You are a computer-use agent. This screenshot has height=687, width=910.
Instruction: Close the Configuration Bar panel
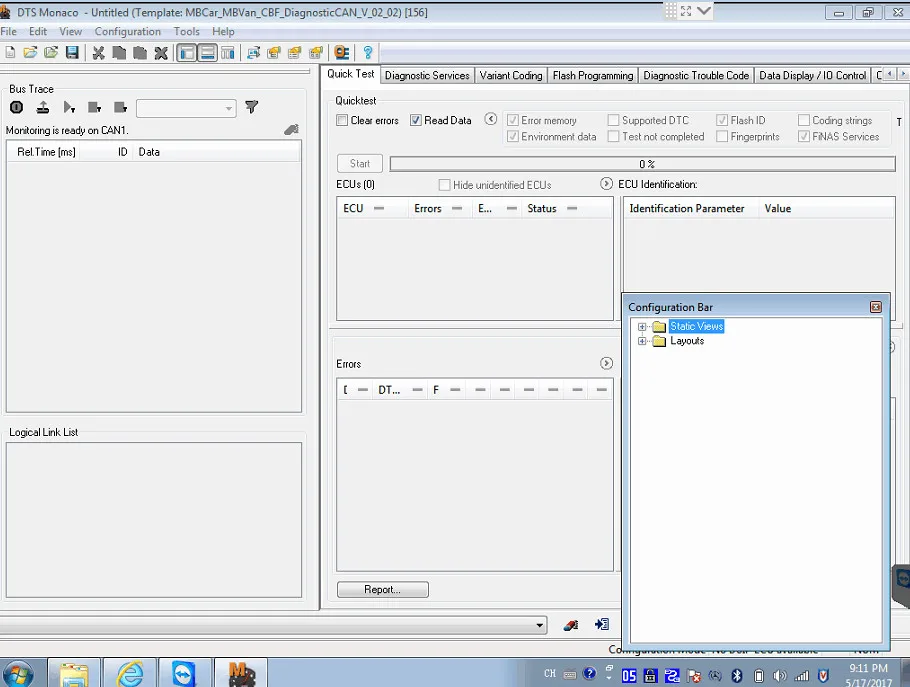[876, 307]
